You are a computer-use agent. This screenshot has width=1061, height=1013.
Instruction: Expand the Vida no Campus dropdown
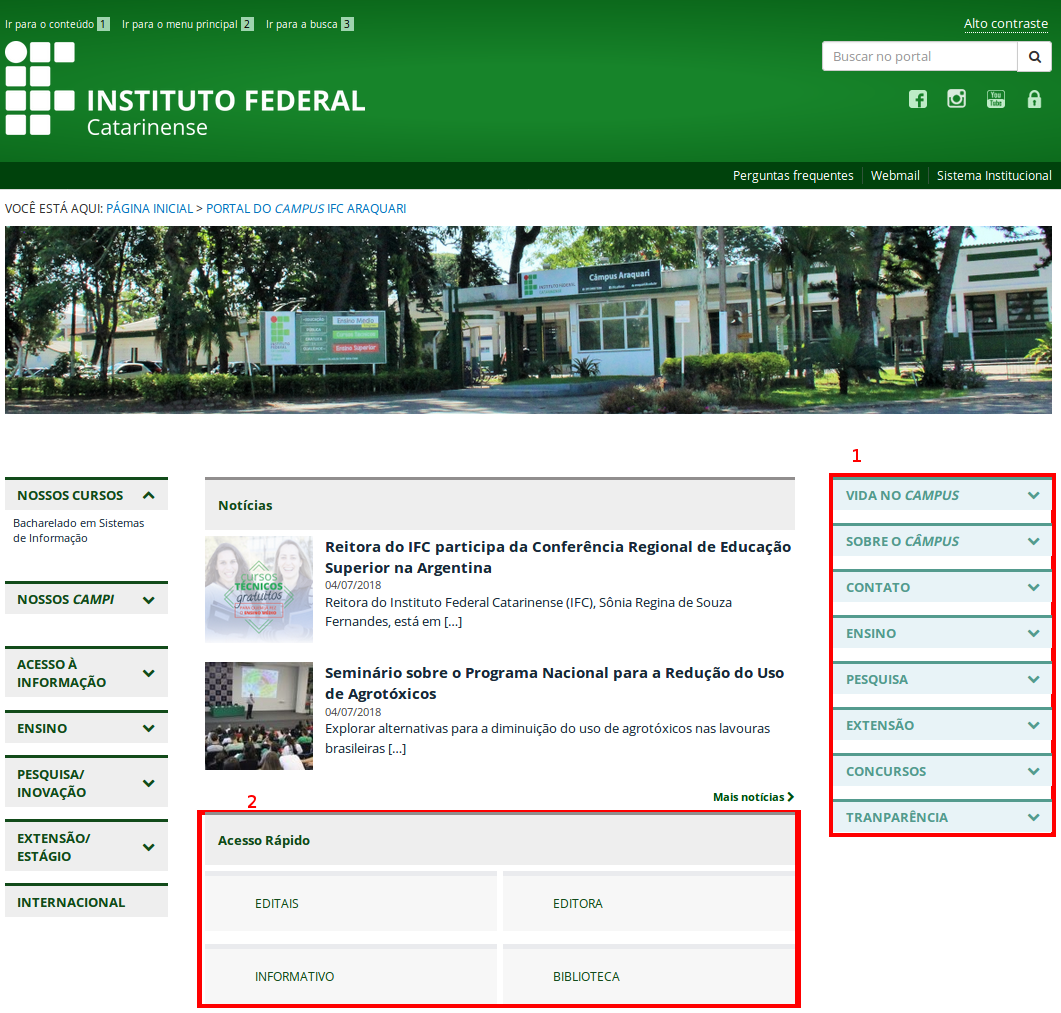click(x=1033, y=495)
